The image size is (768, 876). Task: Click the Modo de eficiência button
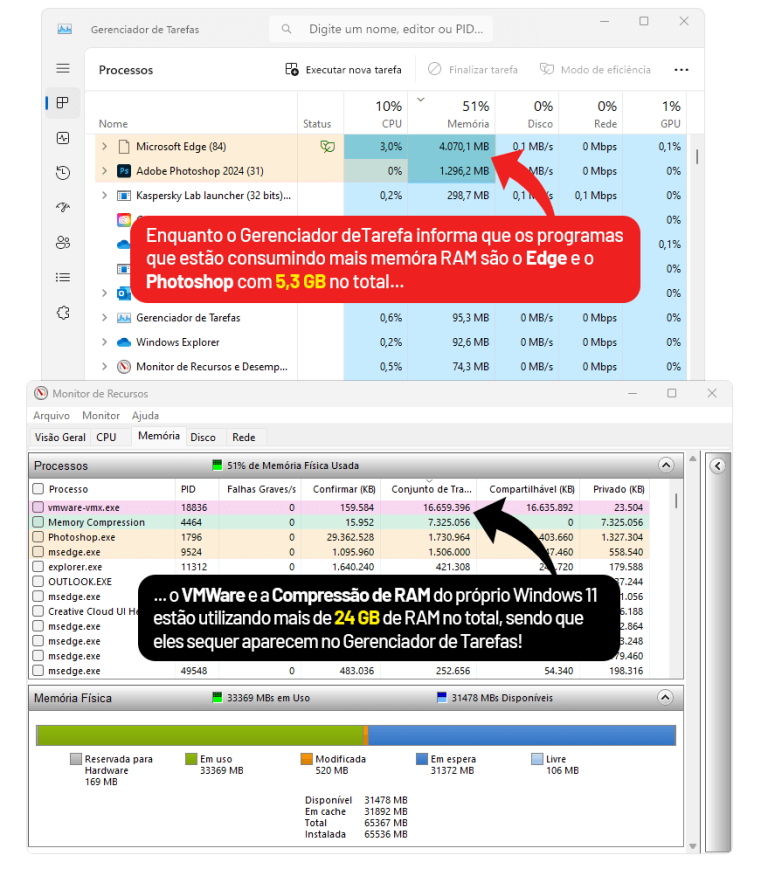pos(595,70)
